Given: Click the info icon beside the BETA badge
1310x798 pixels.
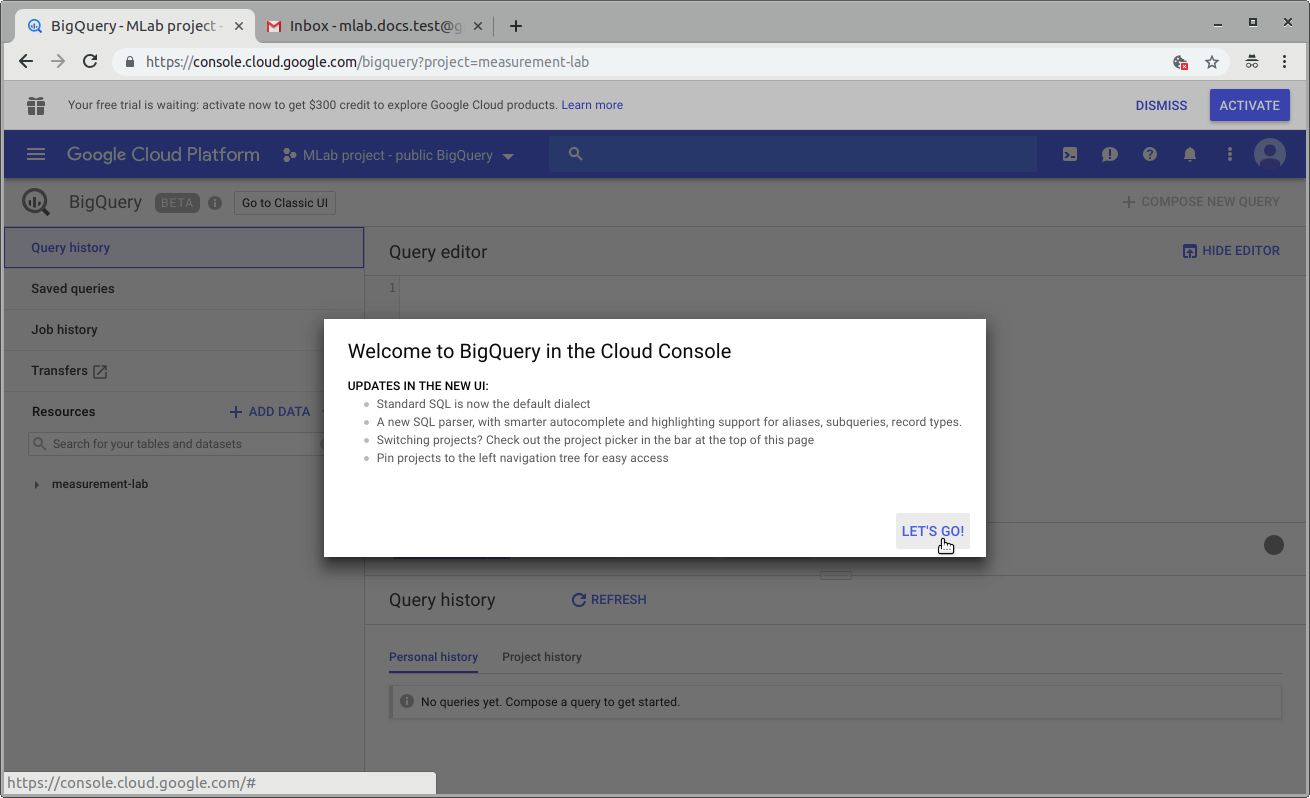Looking at the screenshot, I should click(x=215, y=203).
